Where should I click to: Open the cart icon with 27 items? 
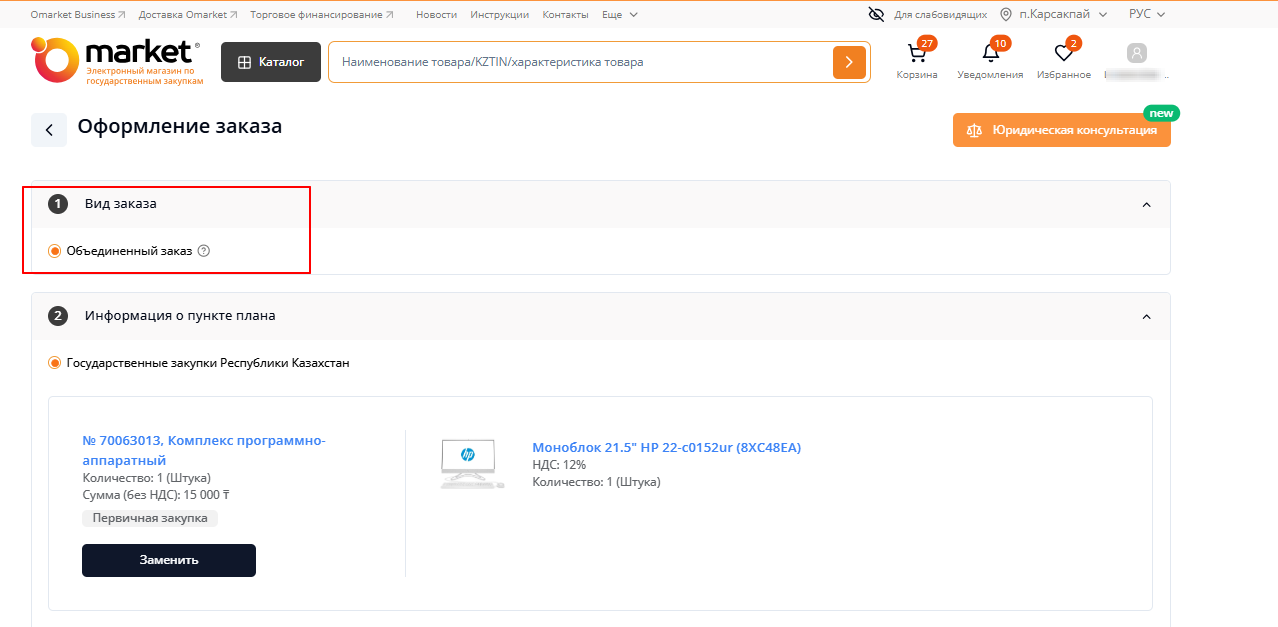(917, 54)
